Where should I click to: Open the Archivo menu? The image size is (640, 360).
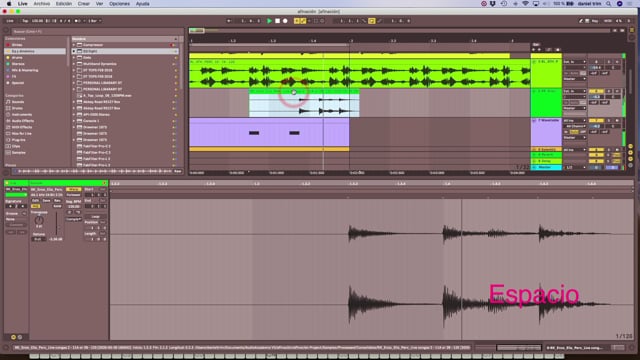[x=42, y=4]
